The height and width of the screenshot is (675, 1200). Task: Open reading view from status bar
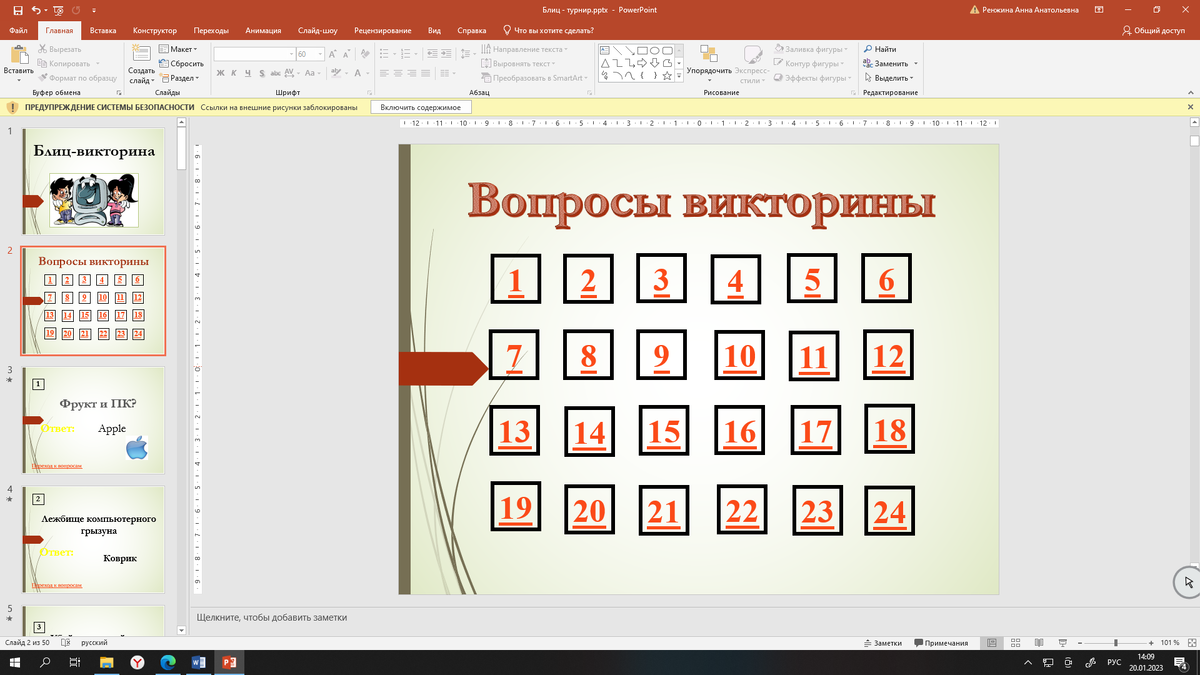click(x=1039, y=643)
